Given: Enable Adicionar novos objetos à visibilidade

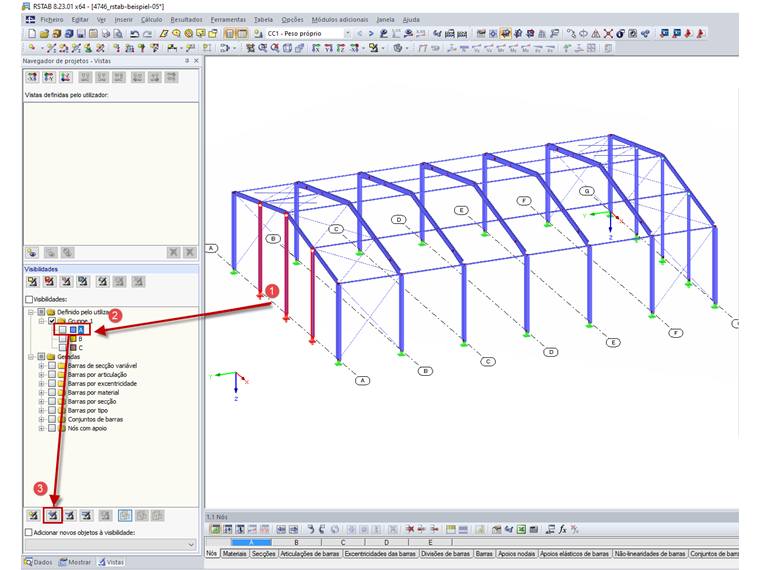Looking at the screenshot, I should tap(29, 532).
